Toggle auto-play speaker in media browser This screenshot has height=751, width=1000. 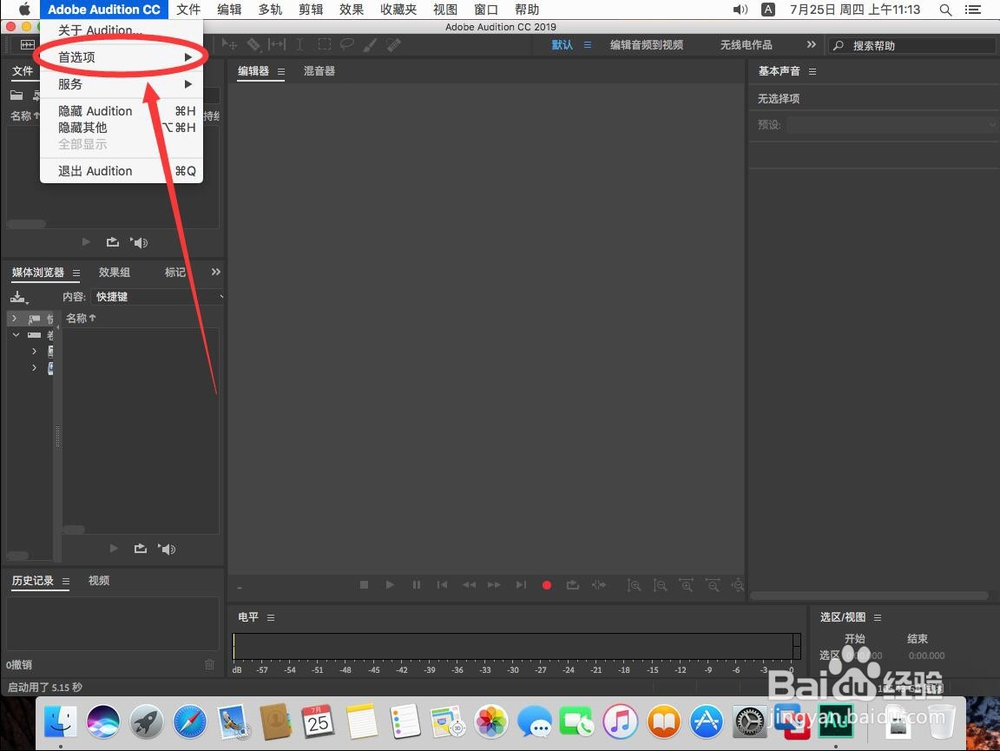167,549
